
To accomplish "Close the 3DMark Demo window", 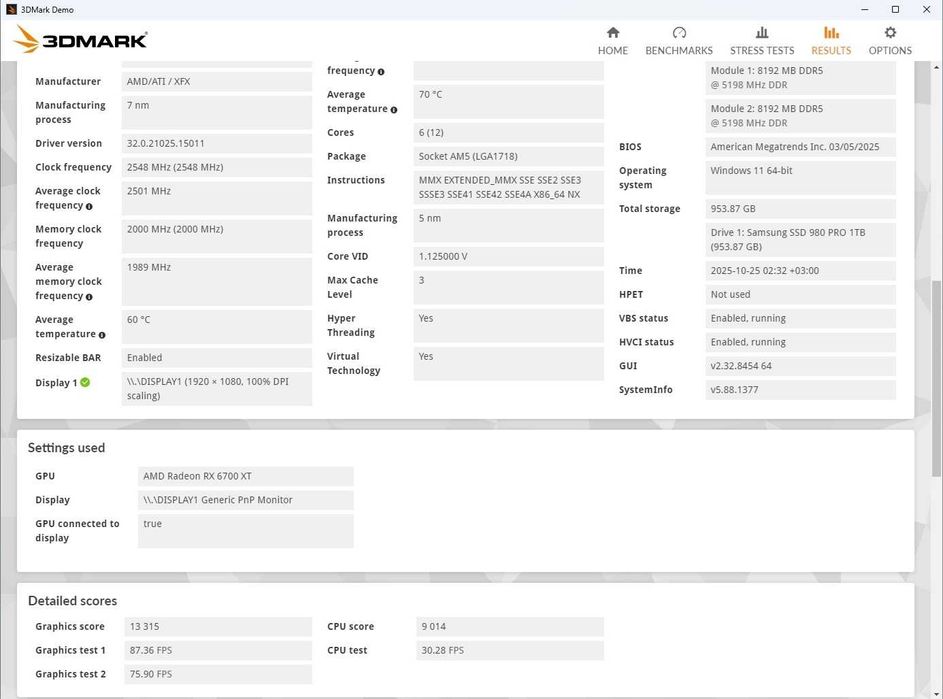I will [927, 10].
